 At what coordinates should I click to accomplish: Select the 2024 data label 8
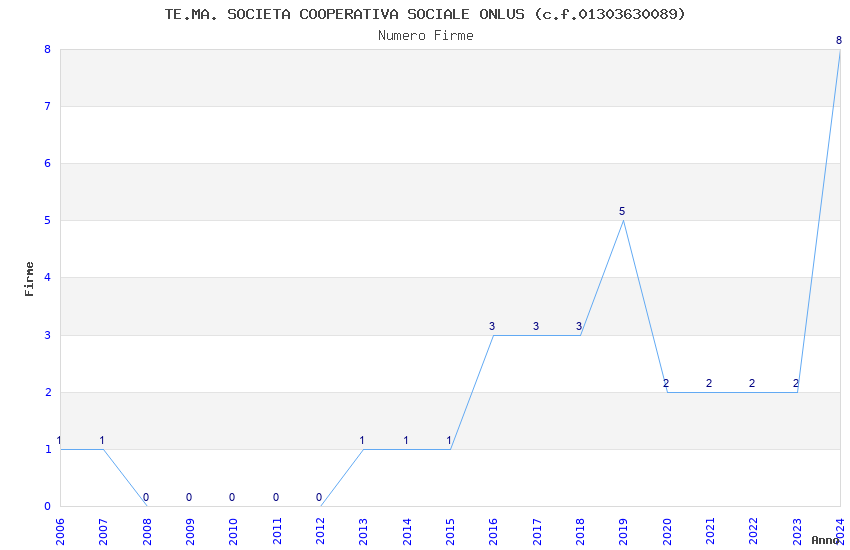tap(839, 40)
